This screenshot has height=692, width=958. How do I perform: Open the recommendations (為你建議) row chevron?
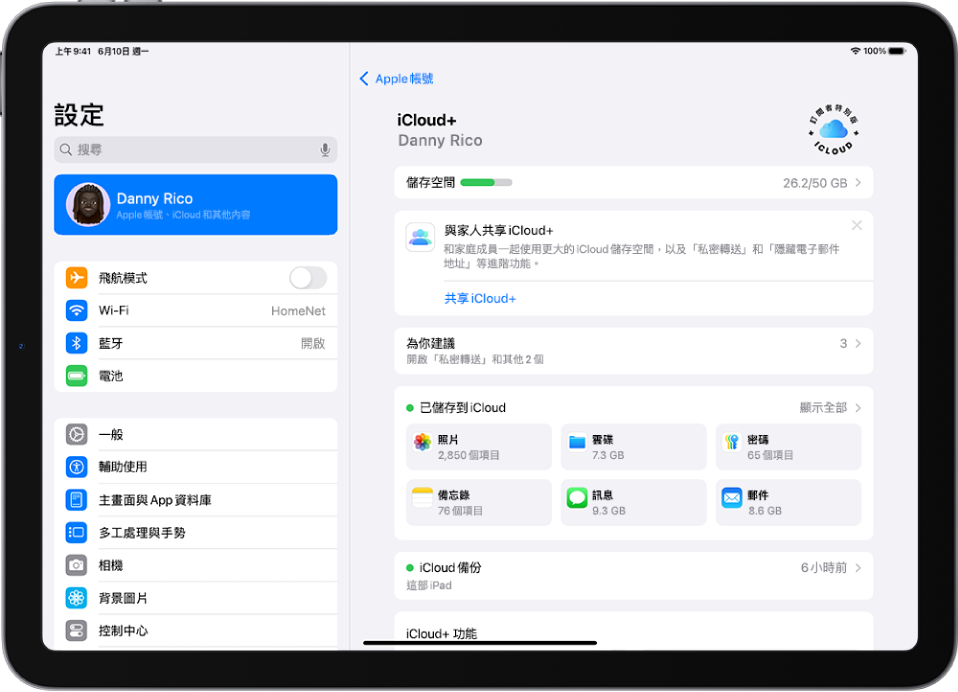pos(858,343)
